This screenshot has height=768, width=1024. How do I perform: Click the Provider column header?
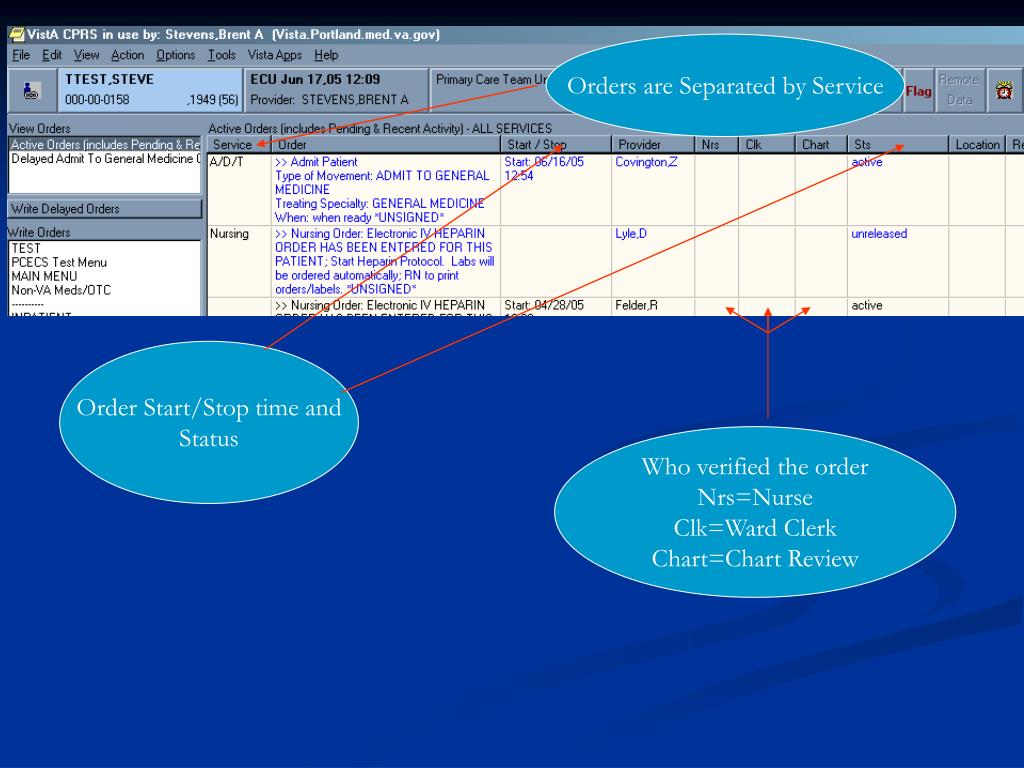[x=653, y=144]
